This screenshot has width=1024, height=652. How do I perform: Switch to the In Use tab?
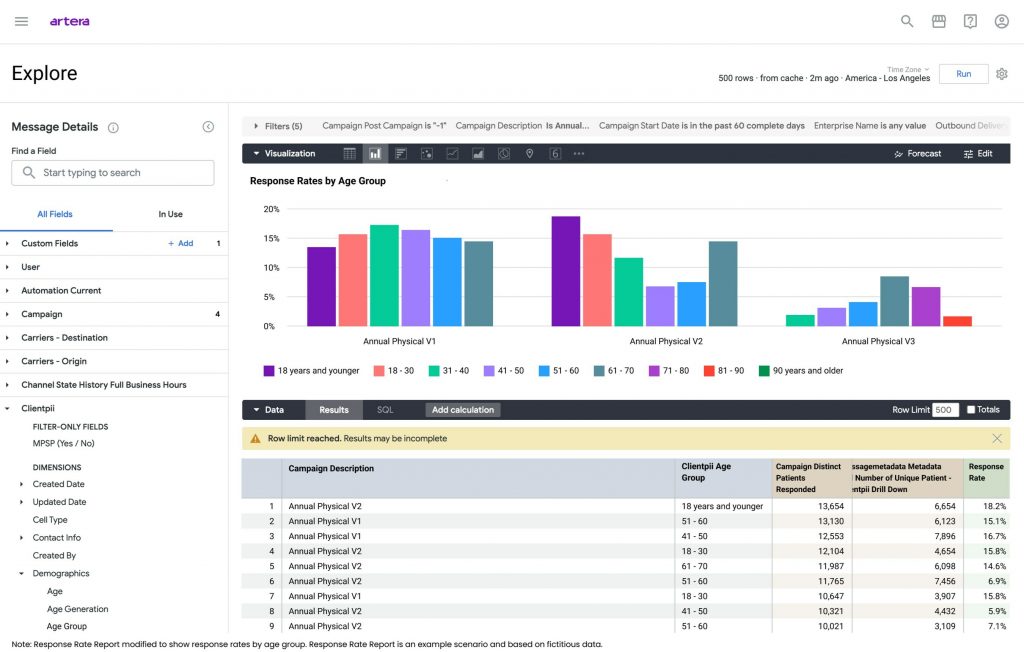click(x=170, y=214)
